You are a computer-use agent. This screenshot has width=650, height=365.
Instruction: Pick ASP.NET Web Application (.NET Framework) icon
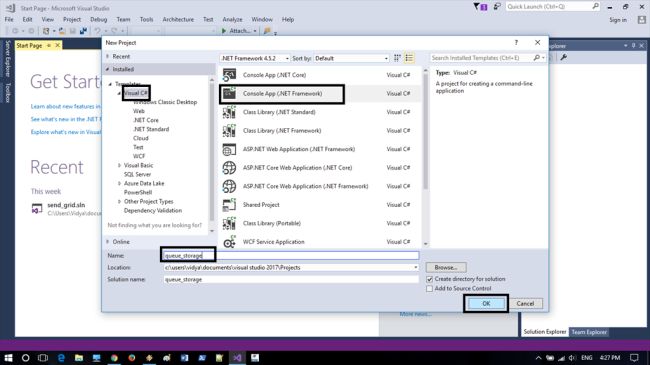click(x=229, y=149)
